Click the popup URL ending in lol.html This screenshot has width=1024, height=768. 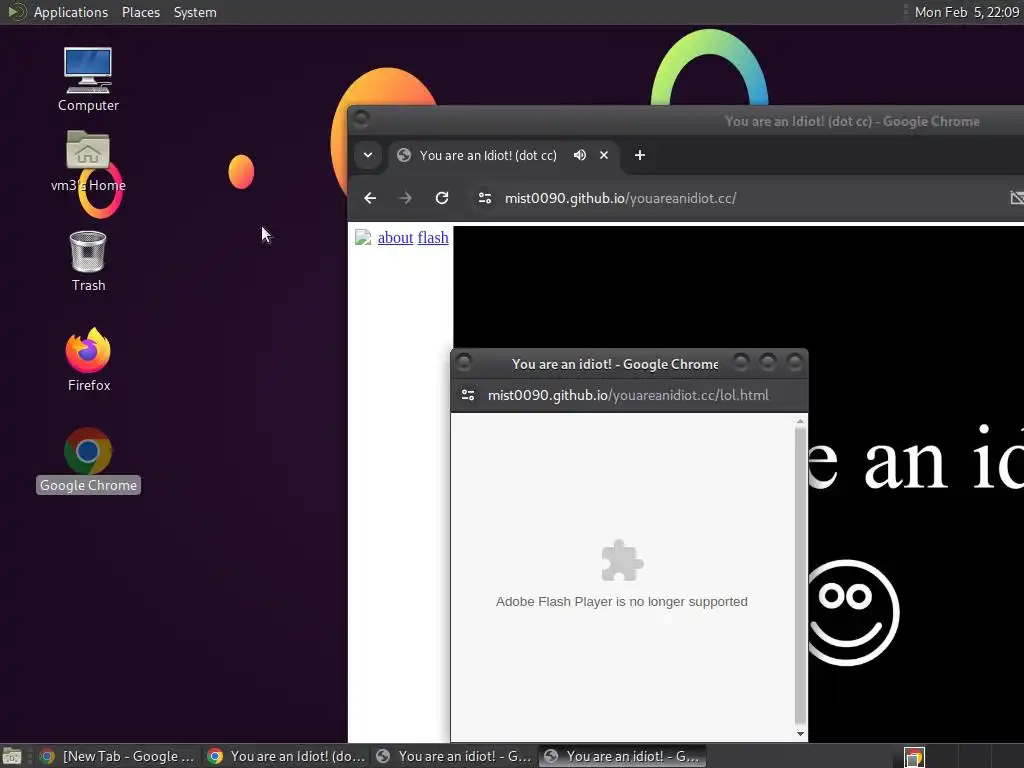(x=628, y=395)
